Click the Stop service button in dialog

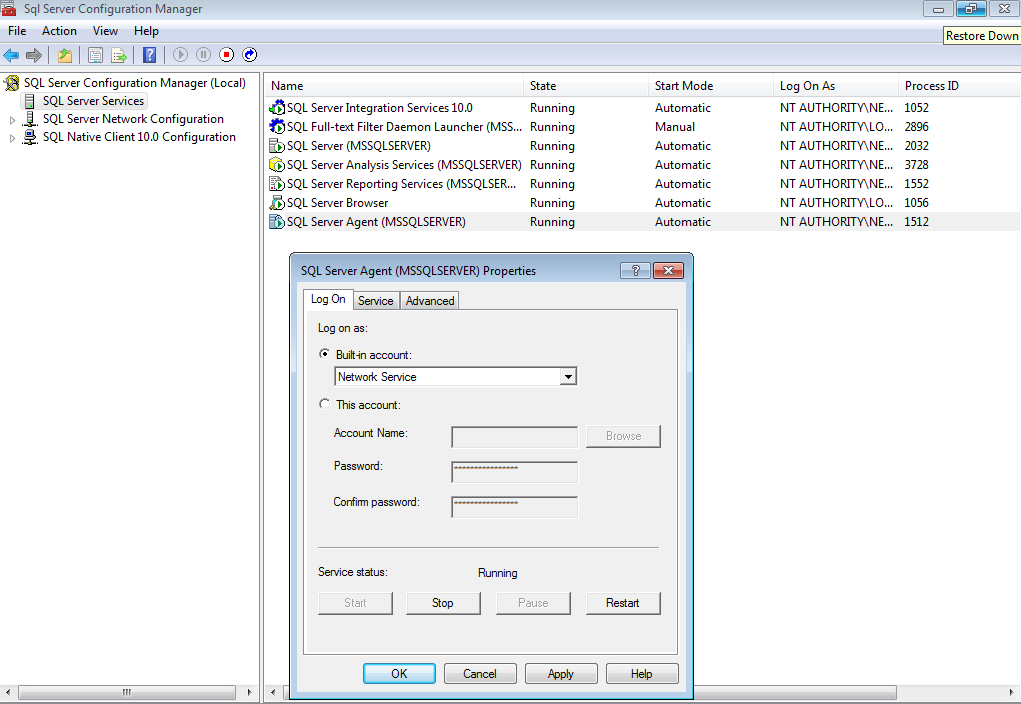443,603
